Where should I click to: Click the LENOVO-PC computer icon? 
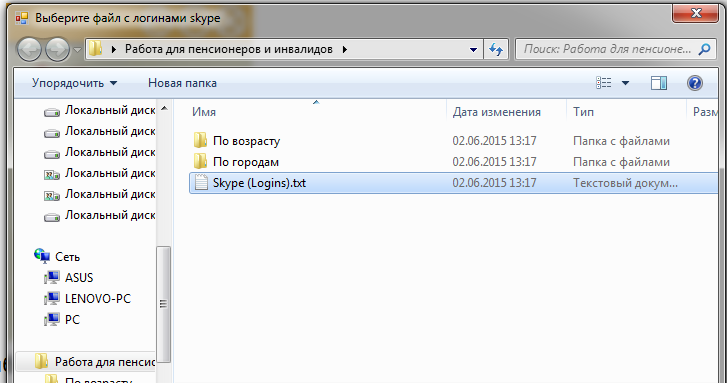coord(52,298)
